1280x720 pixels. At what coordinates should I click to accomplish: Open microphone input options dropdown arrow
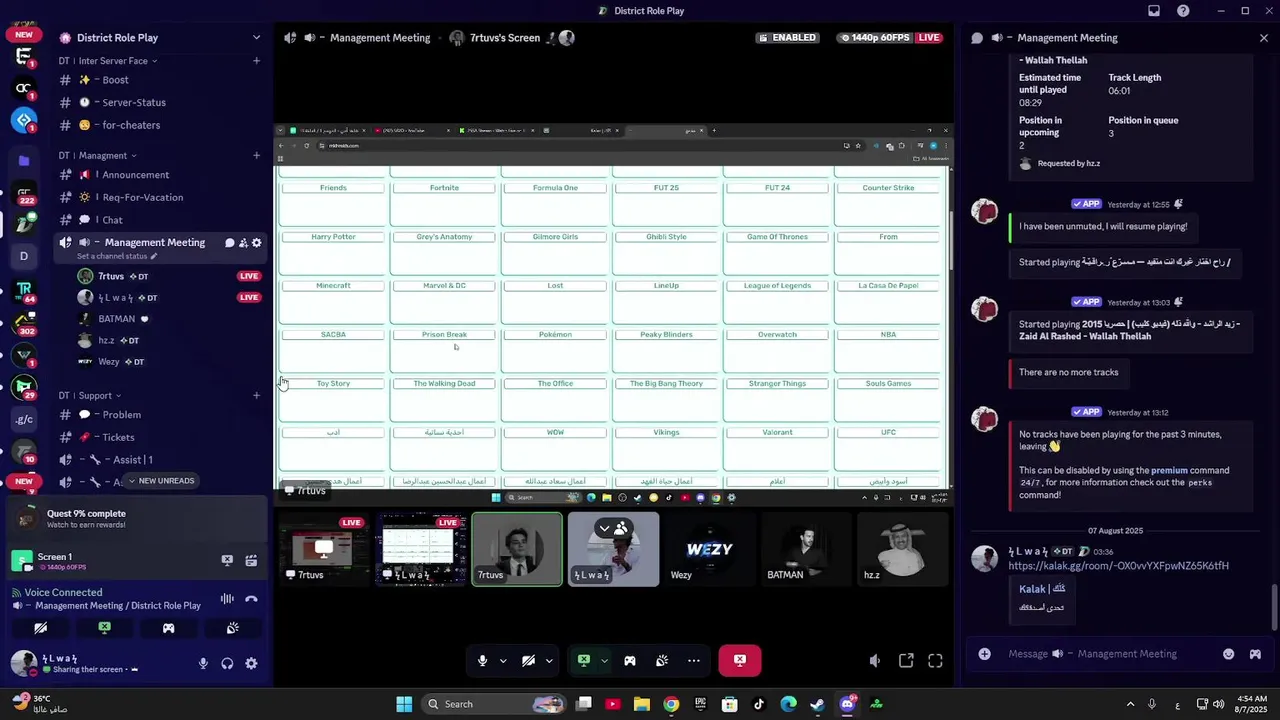tap(503, 661)
